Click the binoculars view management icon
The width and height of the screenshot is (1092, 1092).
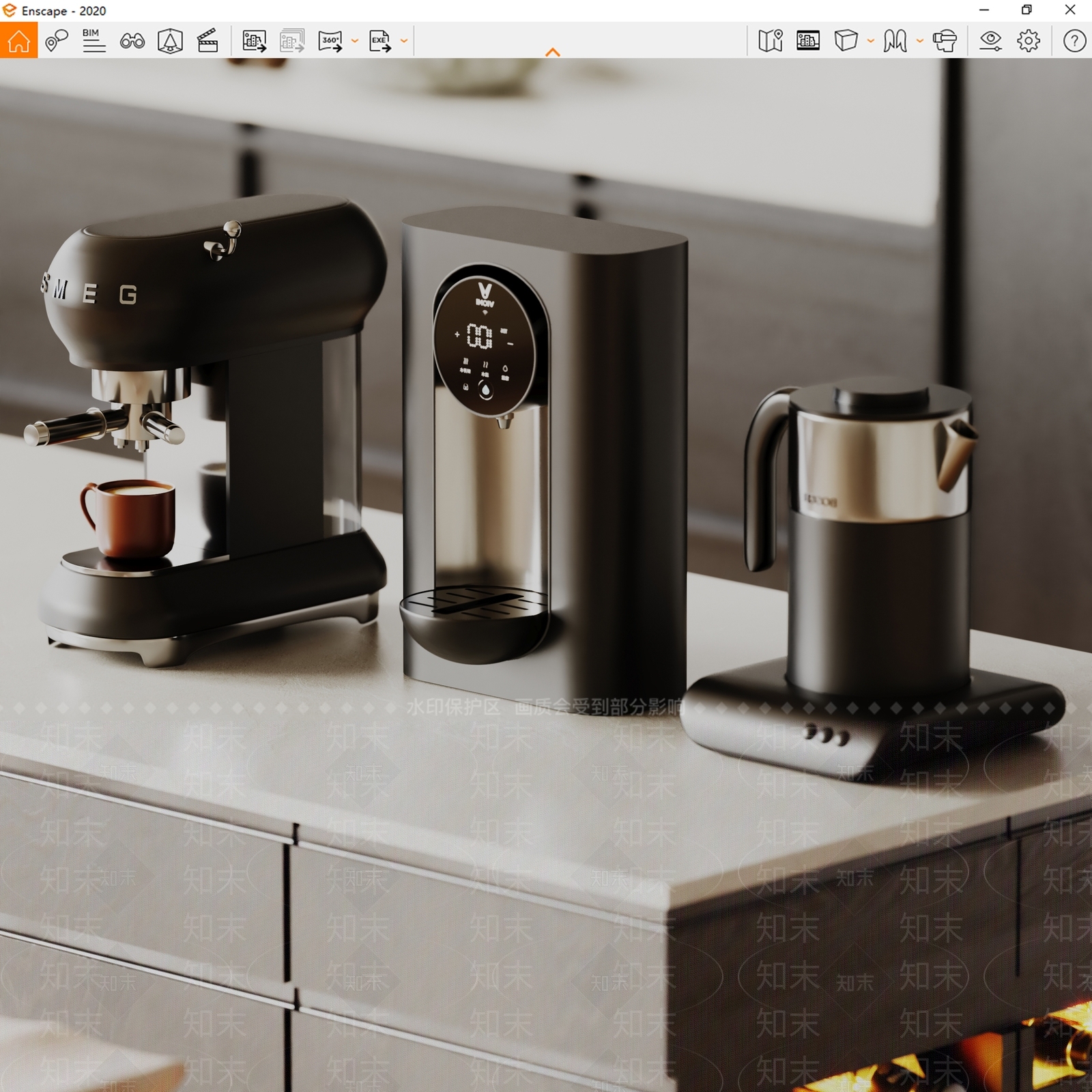(x=132, y=41)
